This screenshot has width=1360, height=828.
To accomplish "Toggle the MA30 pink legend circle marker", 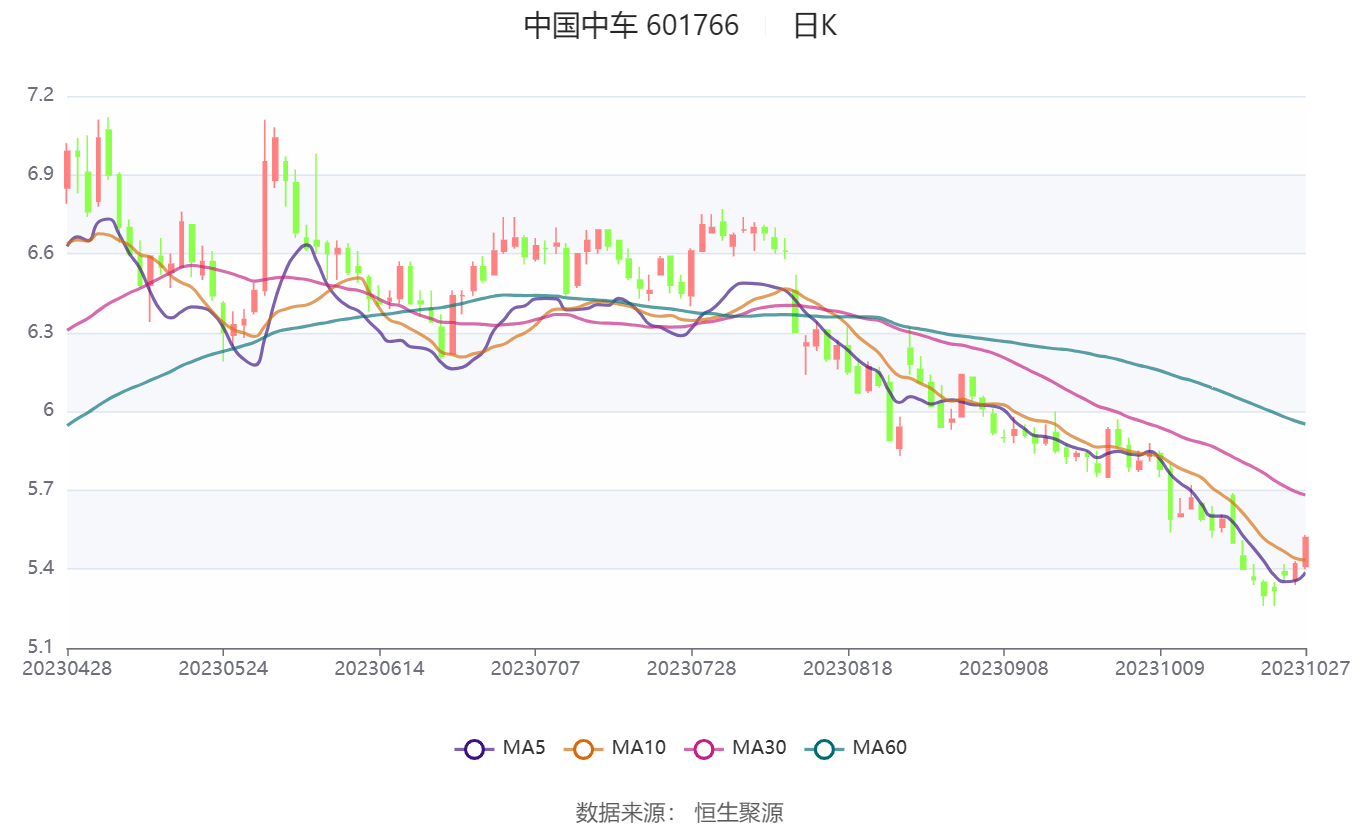I will click(704, 748).
